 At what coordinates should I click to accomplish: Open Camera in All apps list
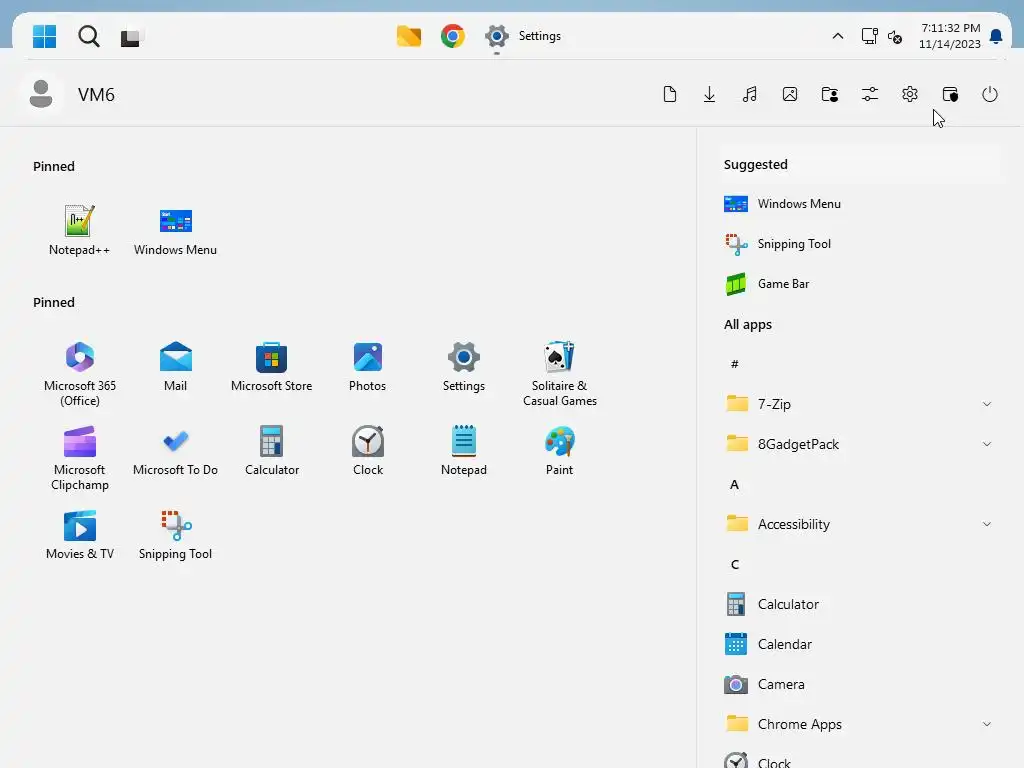[x=861, y=684]
